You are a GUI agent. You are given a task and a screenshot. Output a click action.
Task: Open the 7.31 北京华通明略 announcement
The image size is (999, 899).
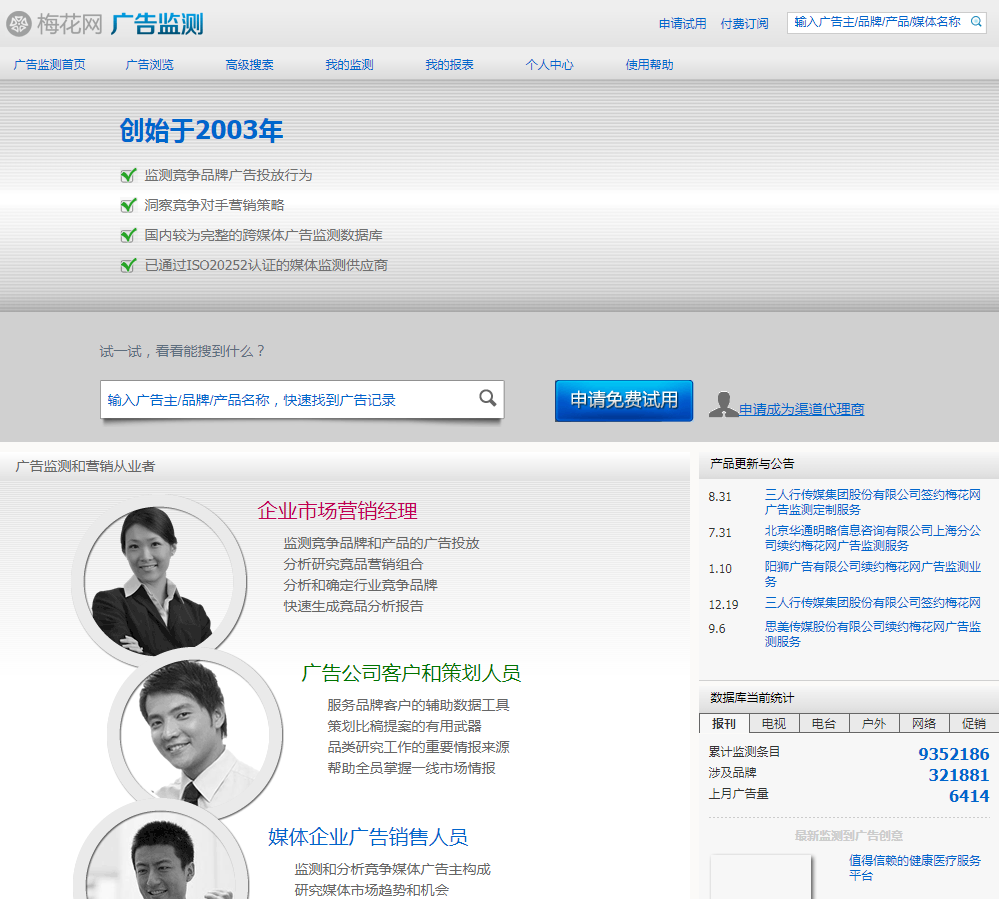[x=873, y=538]
